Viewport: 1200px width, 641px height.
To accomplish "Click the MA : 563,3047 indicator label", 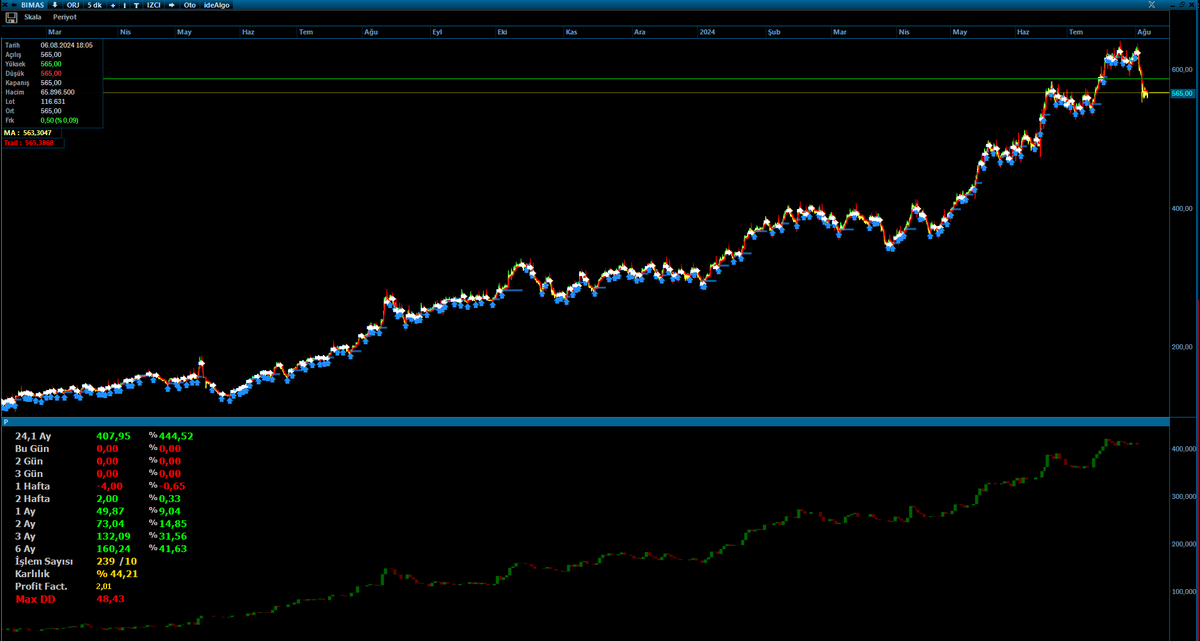I will (27, 132).
